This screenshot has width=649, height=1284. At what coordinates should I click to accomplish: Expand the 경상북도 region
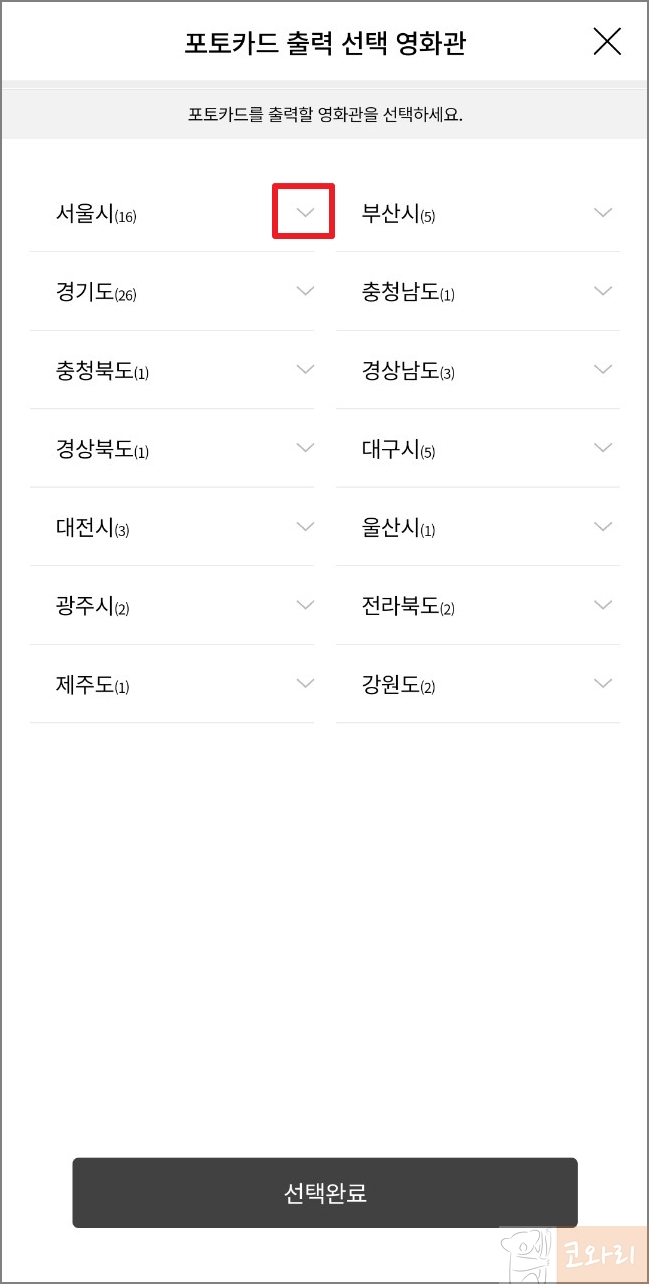tap(305, 447)
